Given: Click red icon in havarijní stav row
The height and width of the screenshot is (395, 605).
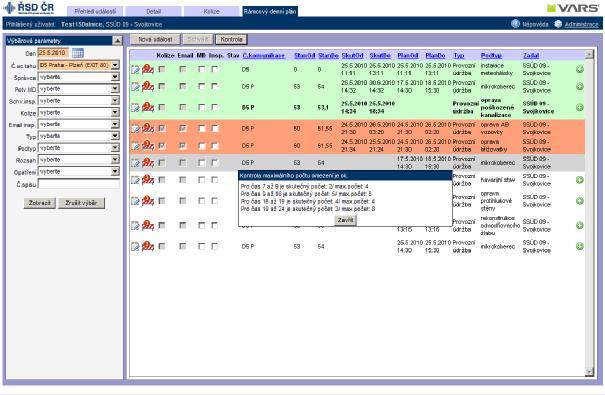Looking at the screenshot, I should [148, 179].
